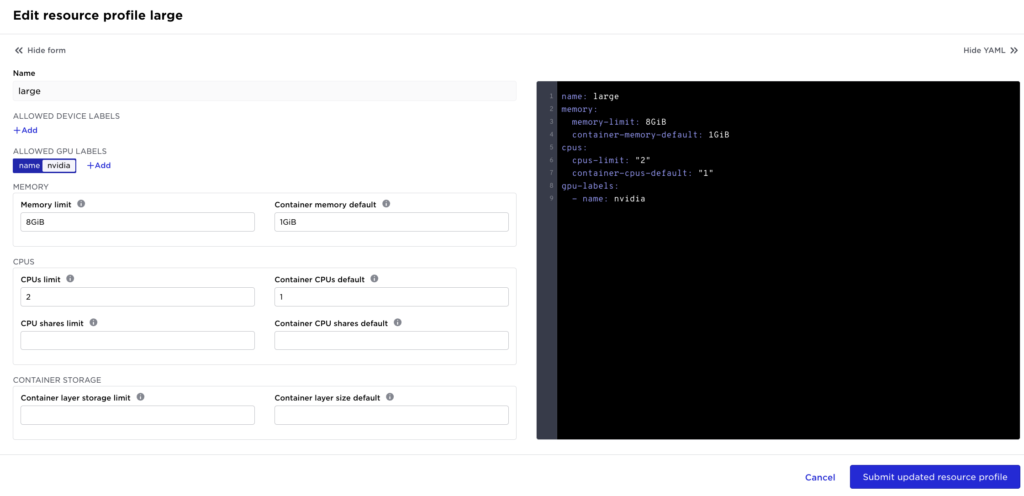Click the Container memory default info icon
Viewport: 1024px width, 496px height.
click(386, 204)
